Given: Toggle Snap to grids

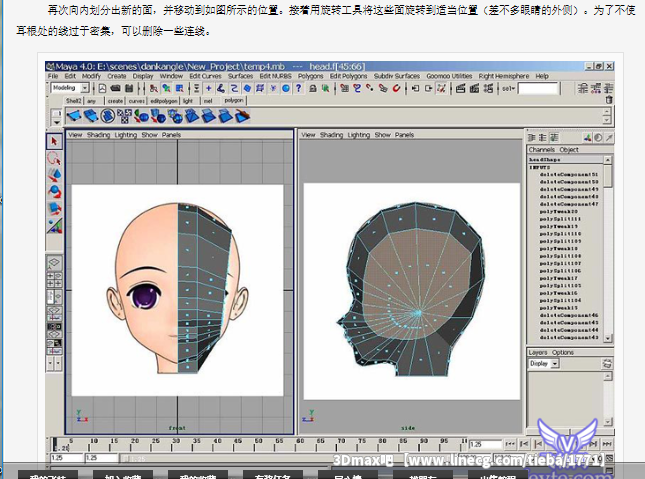Looking at the screenshot, I should pos(345,88).
